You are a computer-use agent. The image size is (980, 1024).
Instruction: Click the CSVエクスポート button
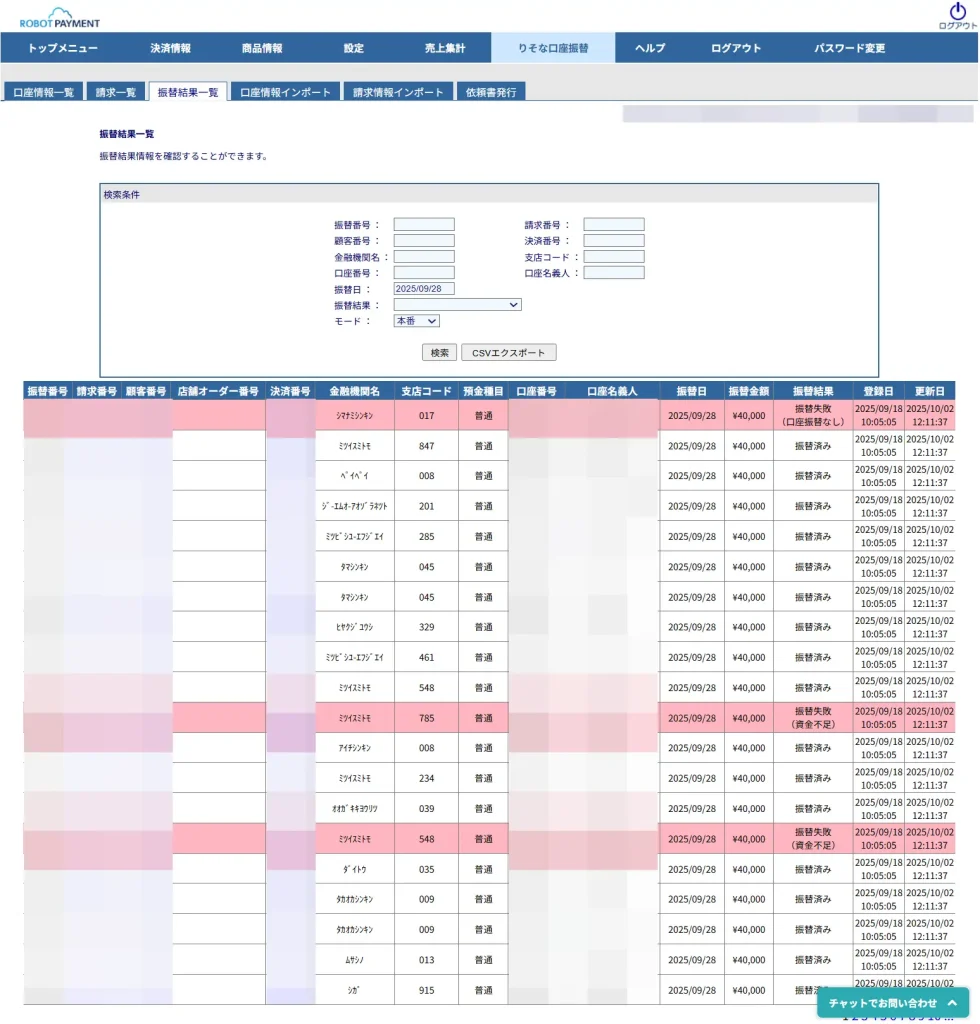[508, 353]
